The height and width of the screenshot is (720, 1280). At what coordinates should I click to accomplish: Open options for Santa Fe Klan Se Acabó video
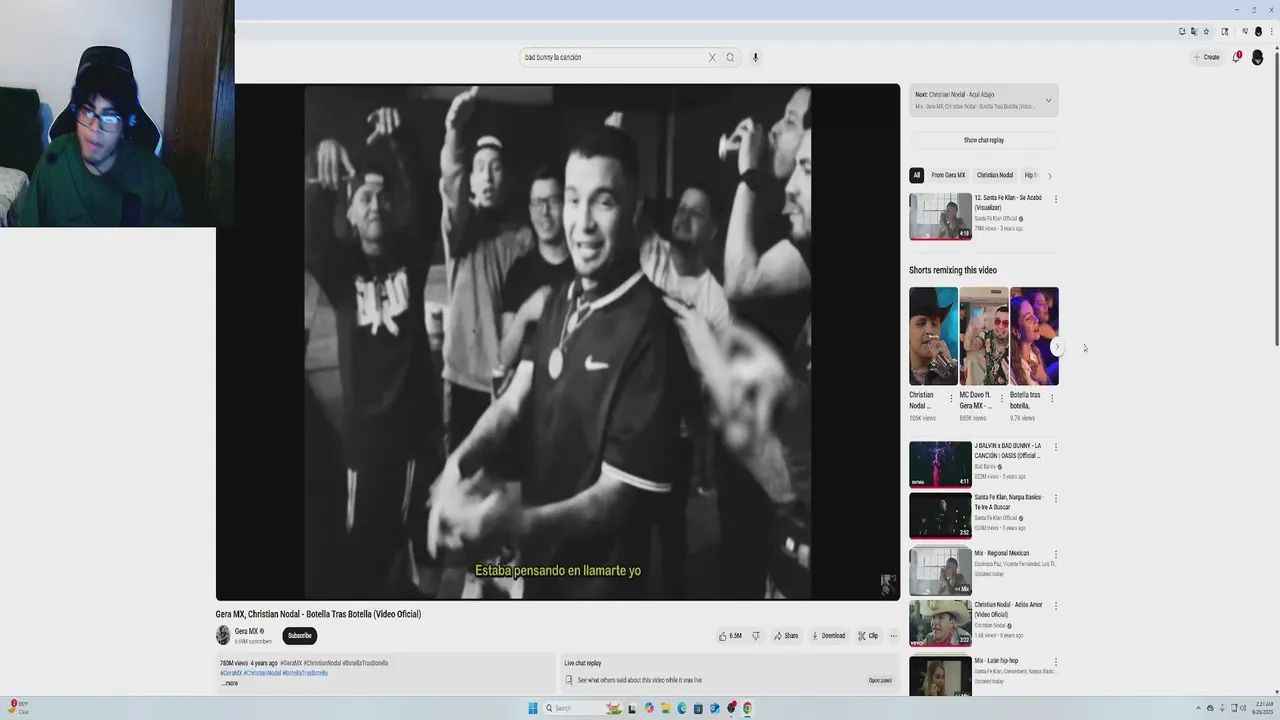click(1056, 199)
